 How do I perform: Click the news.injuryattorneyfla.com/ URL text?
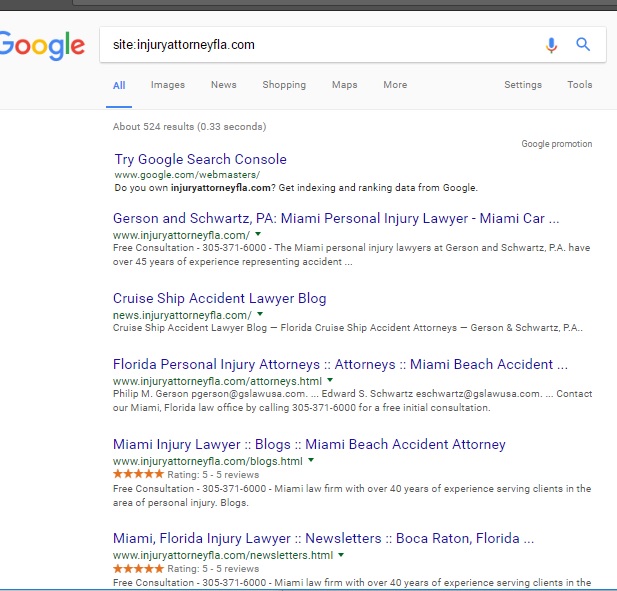182,315
